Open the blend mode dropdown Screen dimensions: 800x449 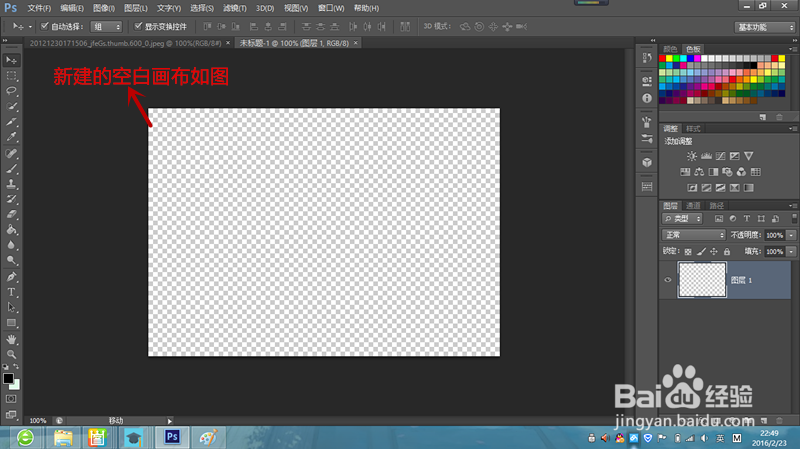pyautogui.click(x=694, y=235)
